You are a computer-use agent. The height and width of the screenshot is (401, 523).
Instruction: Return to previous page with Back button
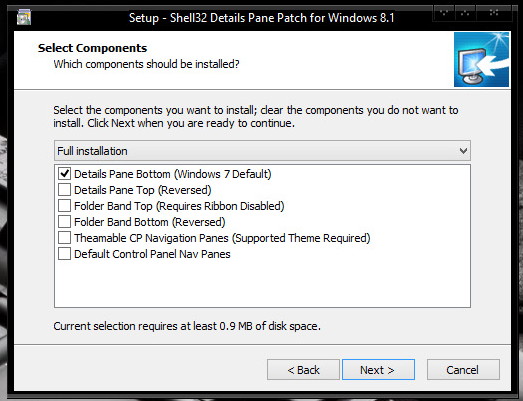[x=303, y=370]
